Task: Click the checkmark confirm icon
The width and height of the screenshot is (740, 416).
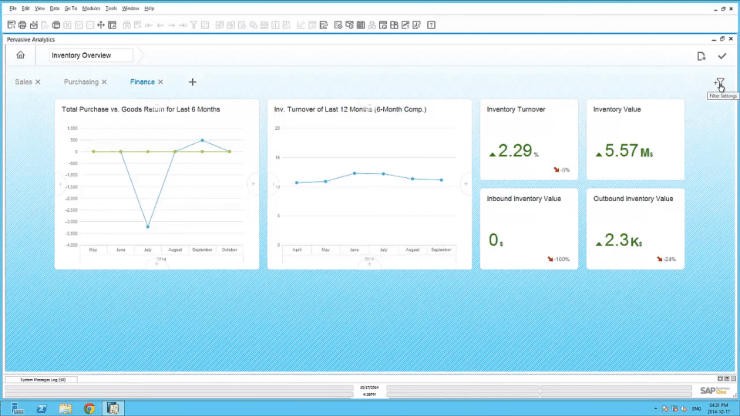Action: coord(722,56)
